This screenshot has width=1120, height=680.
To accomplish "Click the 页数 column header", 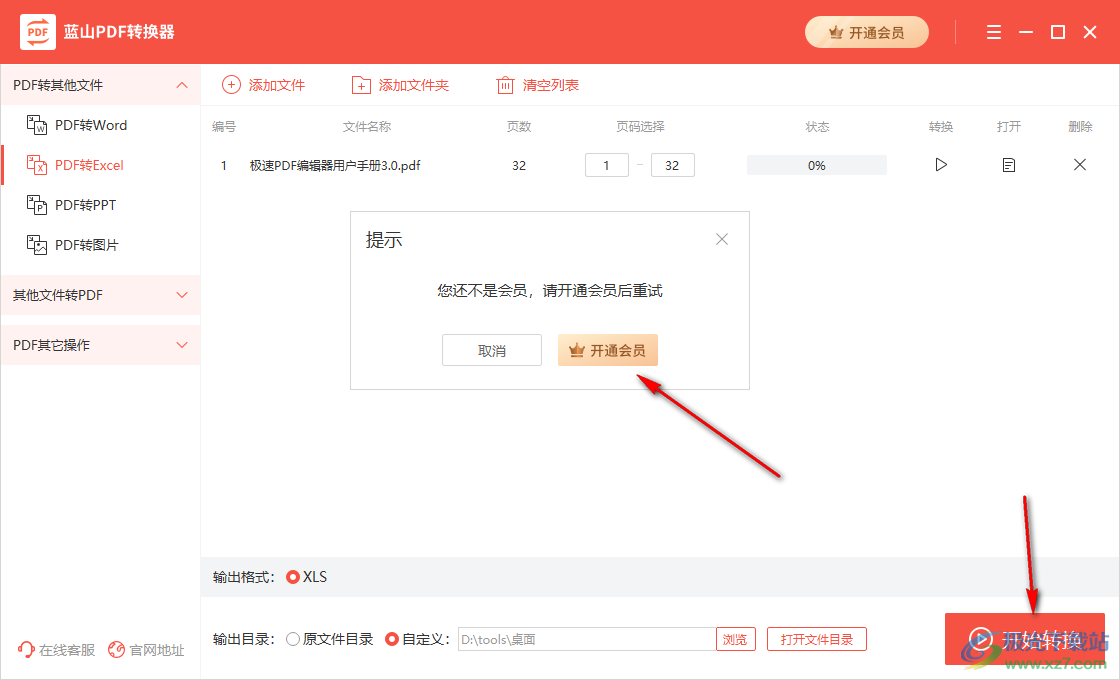I will [519, 126].
